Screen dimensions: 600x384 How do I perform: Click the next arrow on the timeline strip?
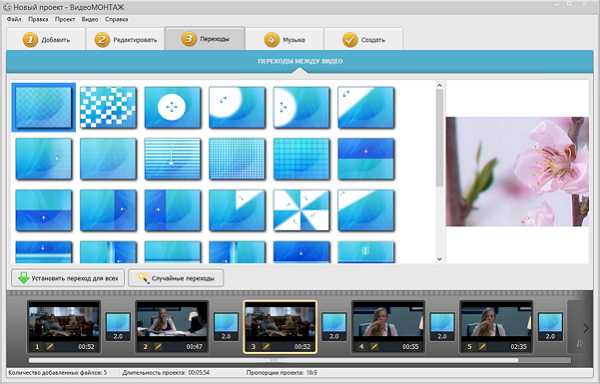[587, 329]
